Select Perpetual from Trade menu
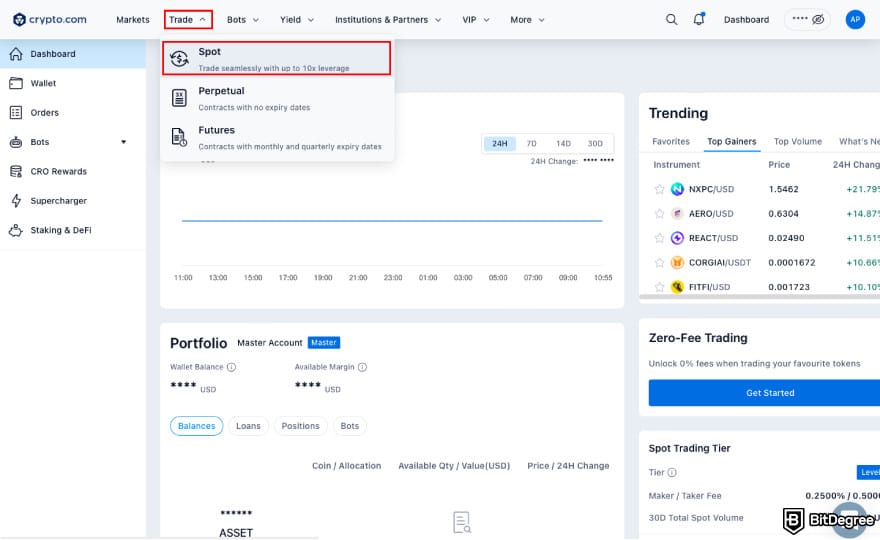This screenshot has height=540, width=880. tap(277, 98)
